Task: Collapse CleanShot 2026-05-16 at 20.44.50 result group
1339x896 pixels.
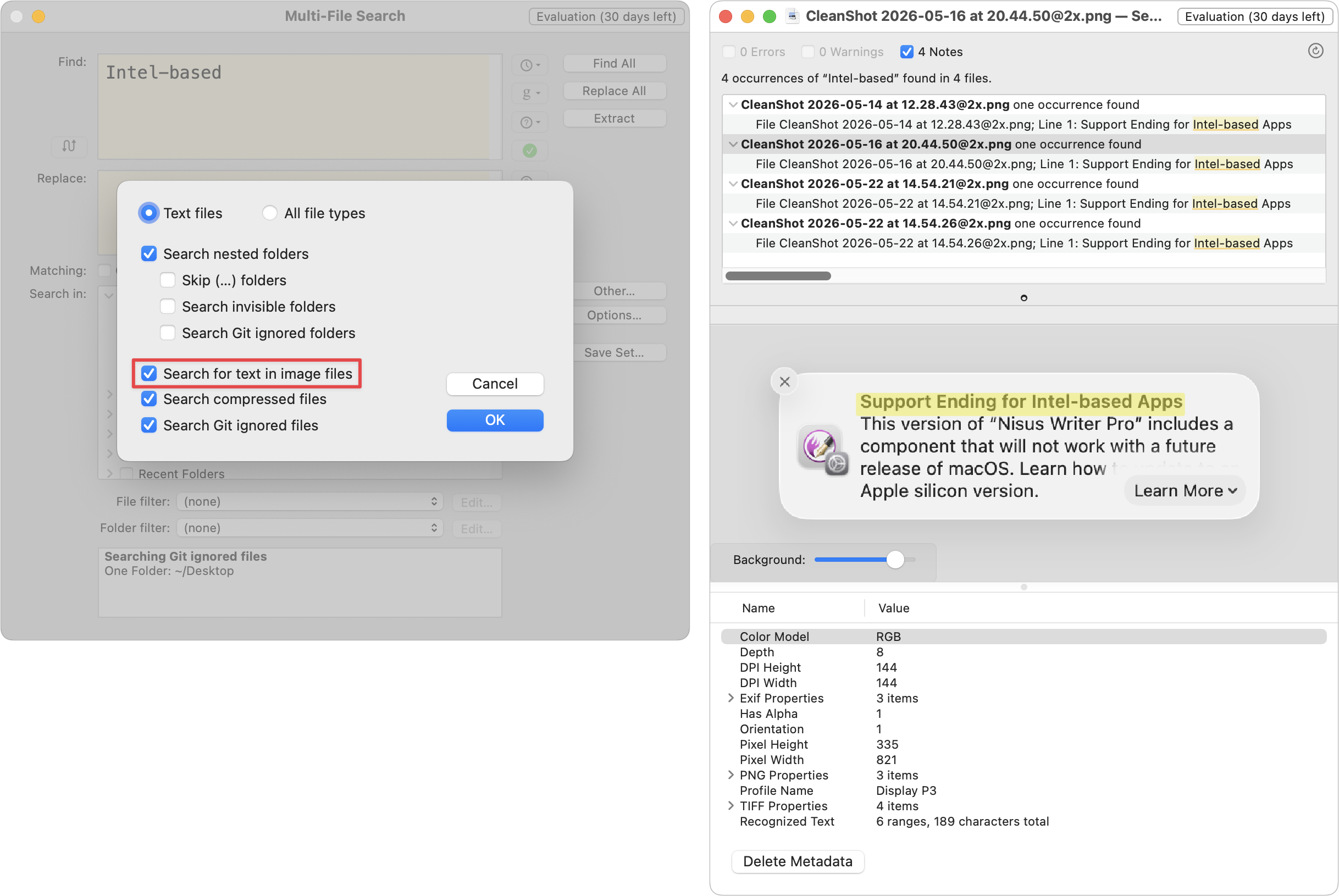Action: tap(733, 144)
